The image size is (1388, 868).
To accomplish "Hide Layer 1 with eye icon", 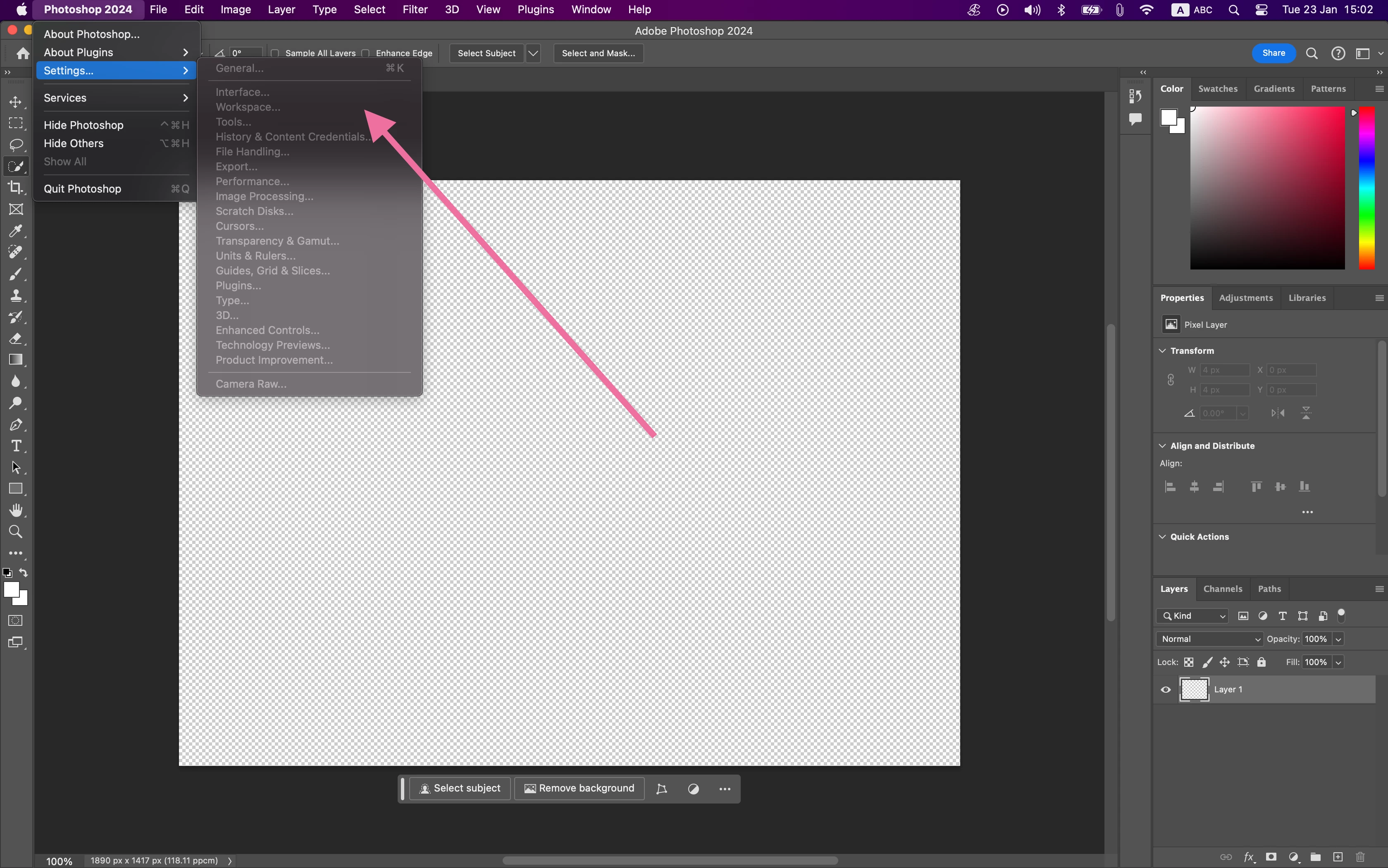I will (1165, 689).
